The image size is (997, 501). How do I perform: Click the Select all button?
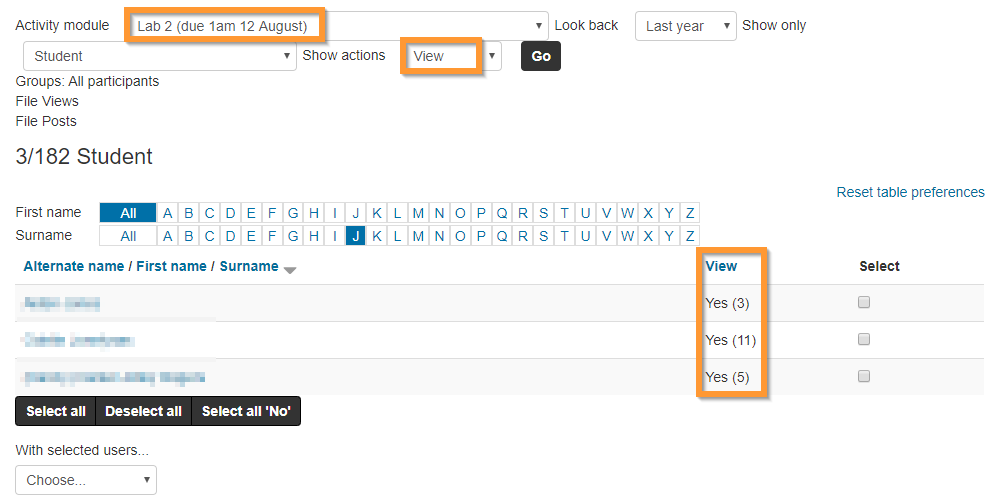coord(56,411)
